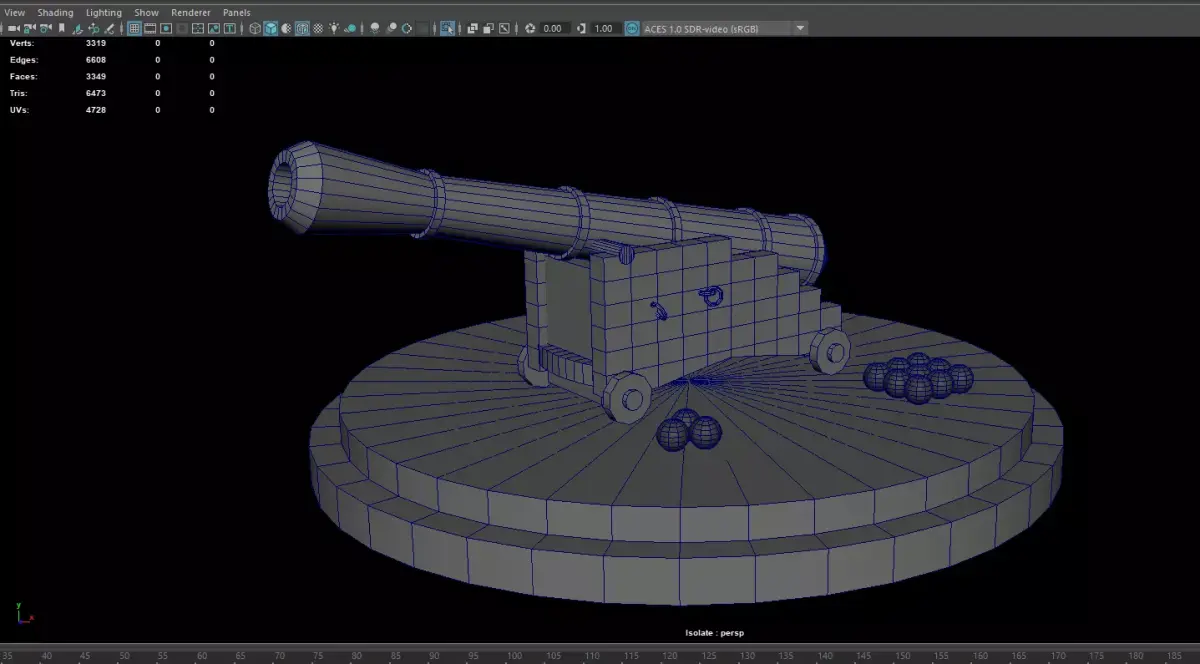Toggle the Isolate Select icon
Viewport: 1200px width, 664px height.
coord(447,28)
